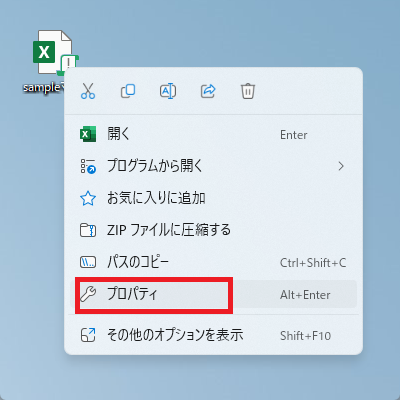Select お気に入りに追加 from the menu
Viewport: 400px width, 400px height.
(213, 198)
